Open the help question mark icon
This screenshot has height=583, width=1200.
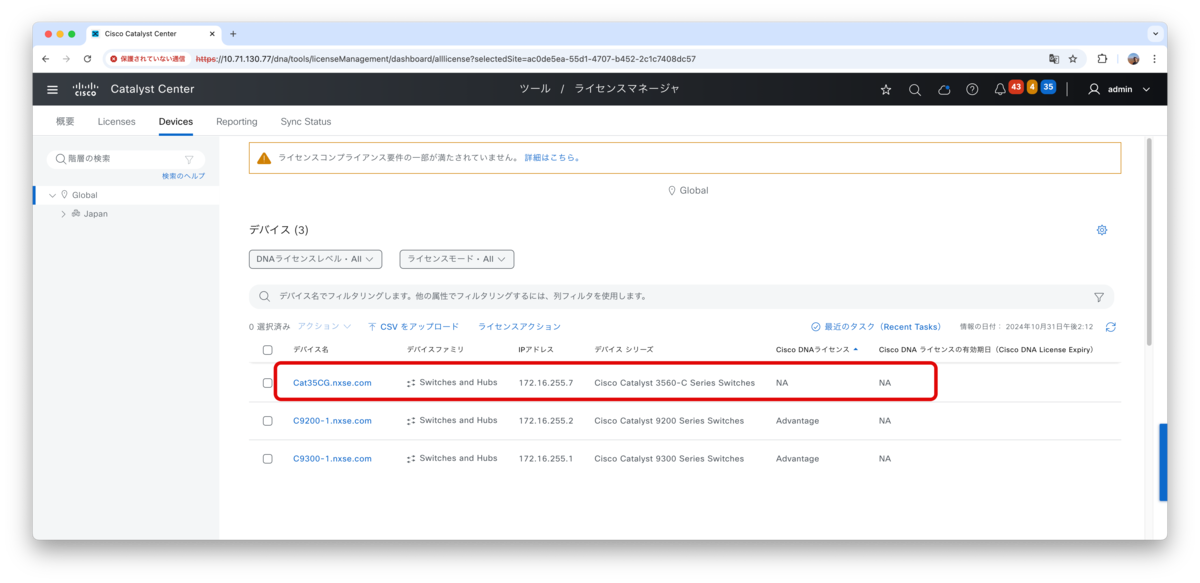972,89
